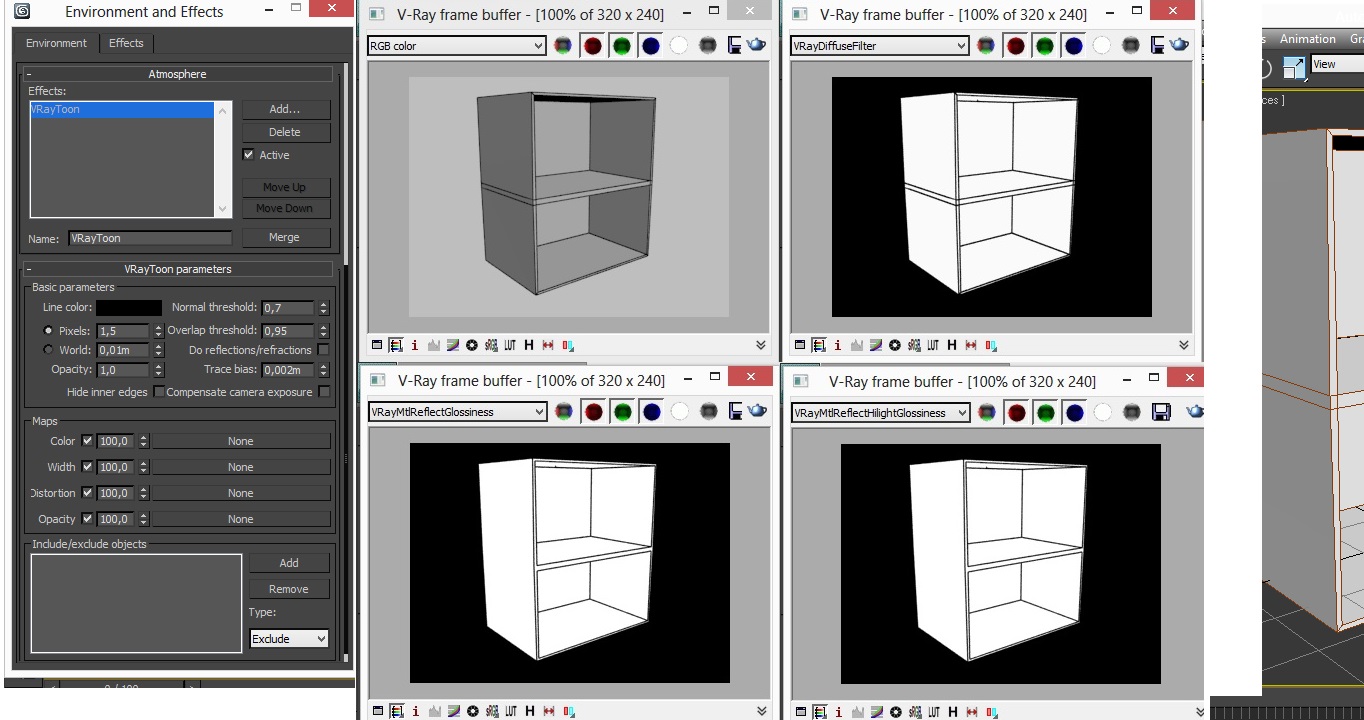Uncheck the Active effect checkbox
The image size is (1364, 720).
pos(248,155)
